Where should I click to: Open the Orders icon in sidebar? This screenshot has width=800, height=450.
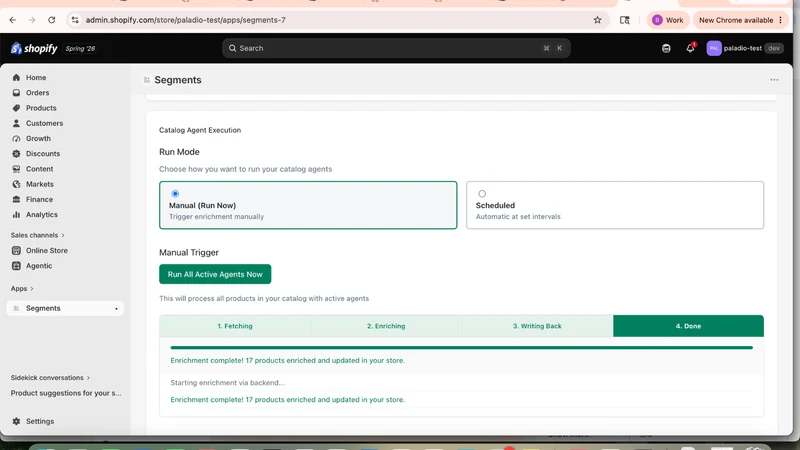(x=16, y=93)
